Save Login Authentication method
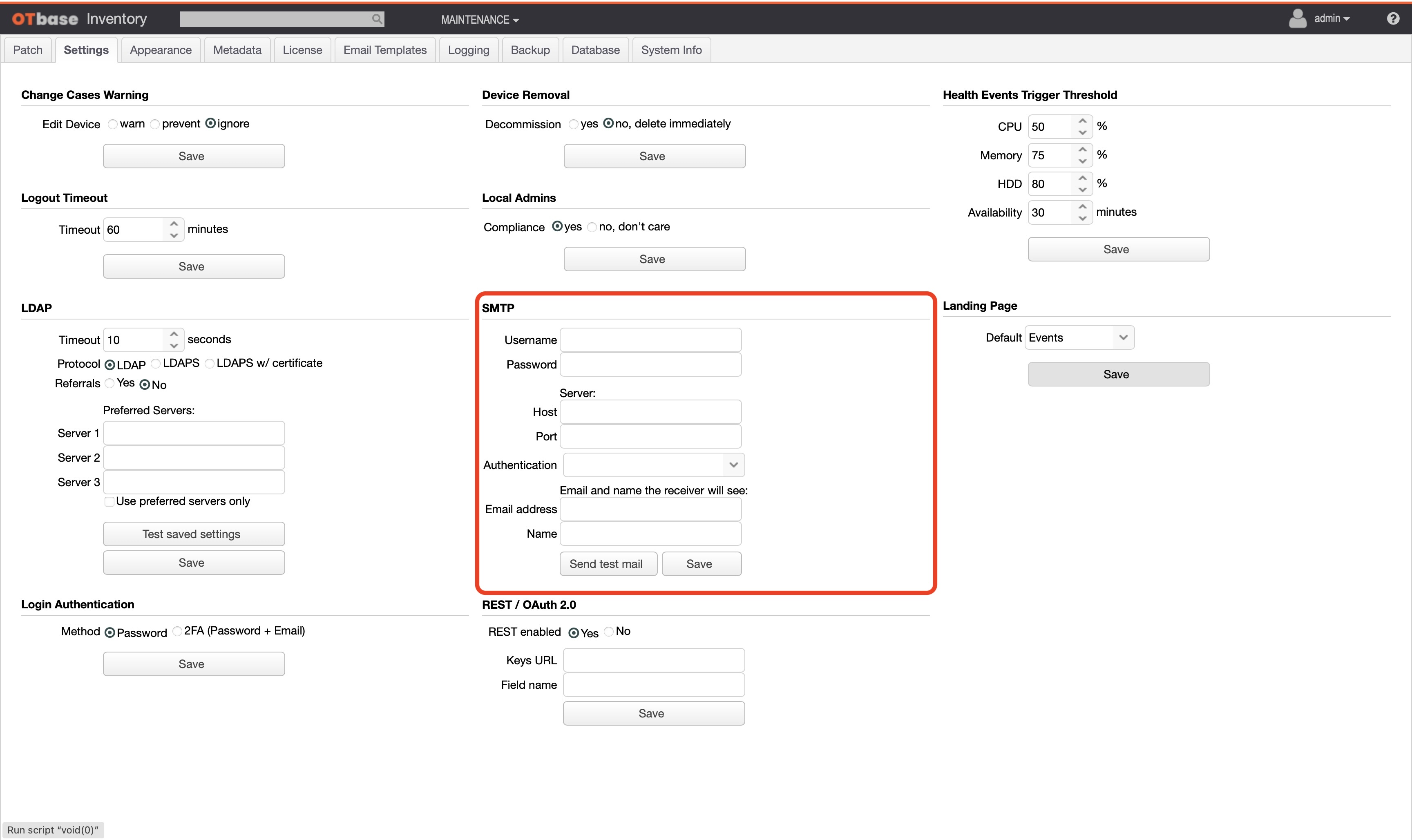 pyautogui.click(x=194, y=664)
